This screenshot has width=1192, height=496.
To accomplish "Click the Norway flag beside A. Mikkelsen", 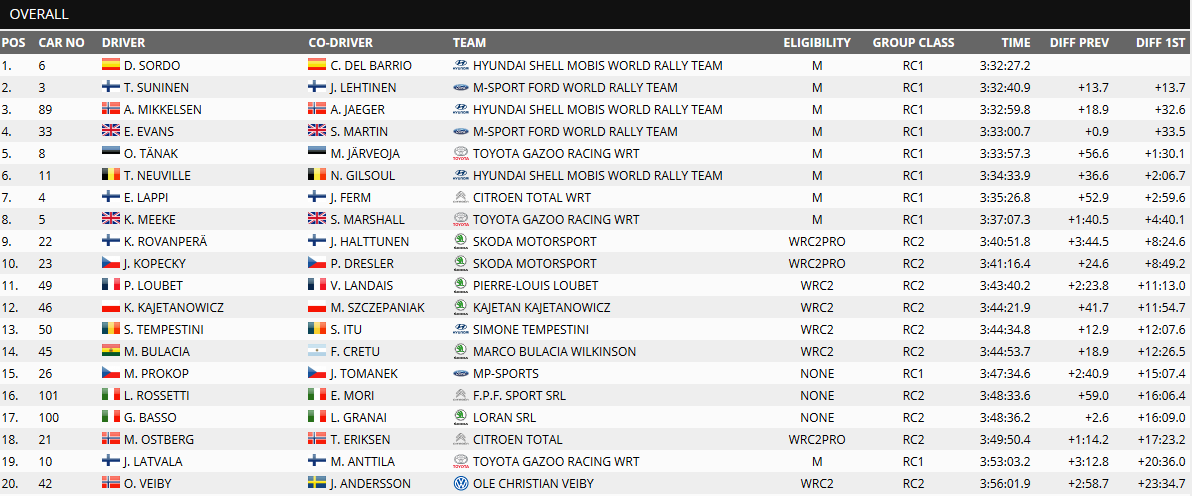I will click(x=110, y=110).
